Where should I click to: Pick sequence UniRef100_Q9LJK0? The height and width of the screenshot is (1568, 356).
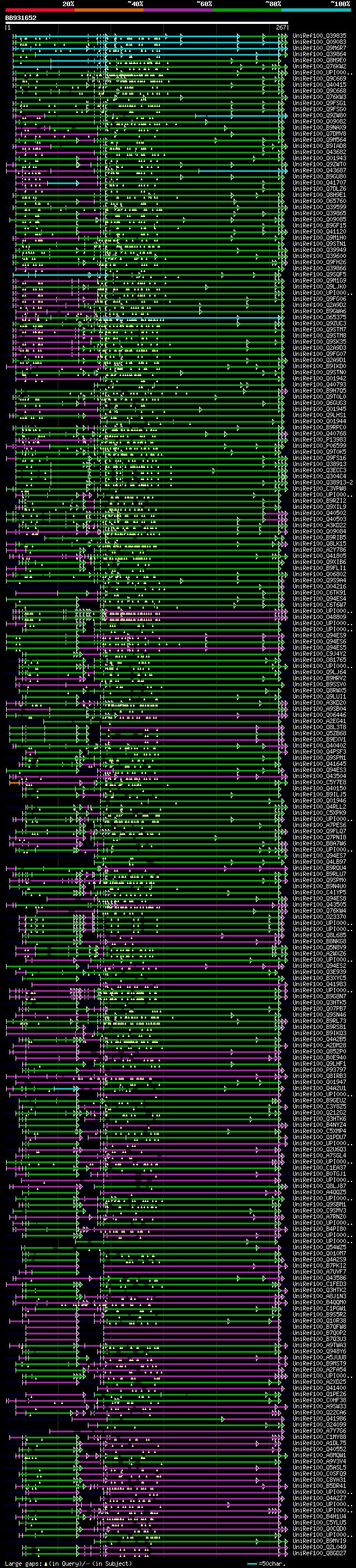point(319,286)
